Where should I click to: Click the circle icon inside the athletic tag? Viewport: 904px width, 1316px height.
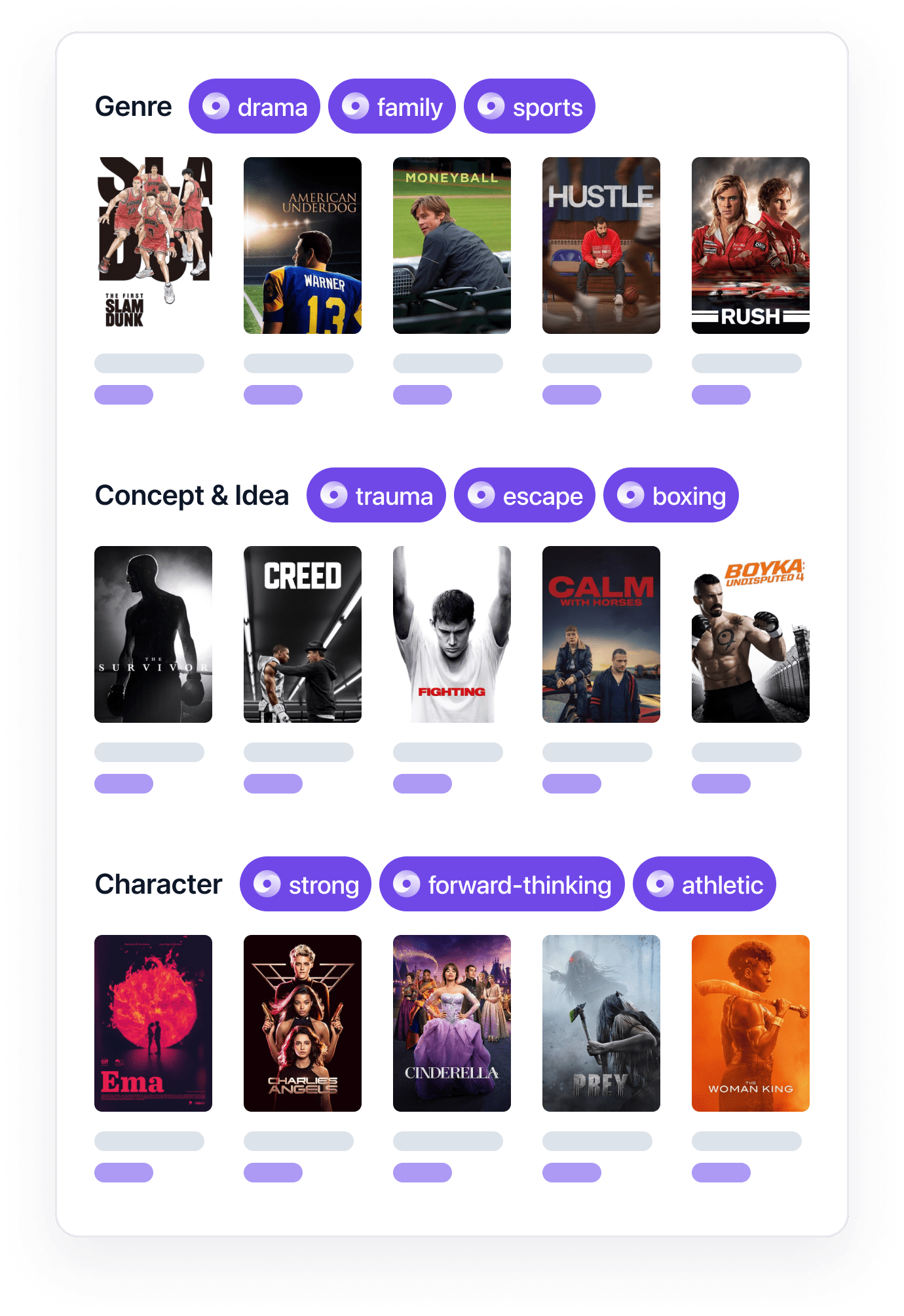(660, 884)
